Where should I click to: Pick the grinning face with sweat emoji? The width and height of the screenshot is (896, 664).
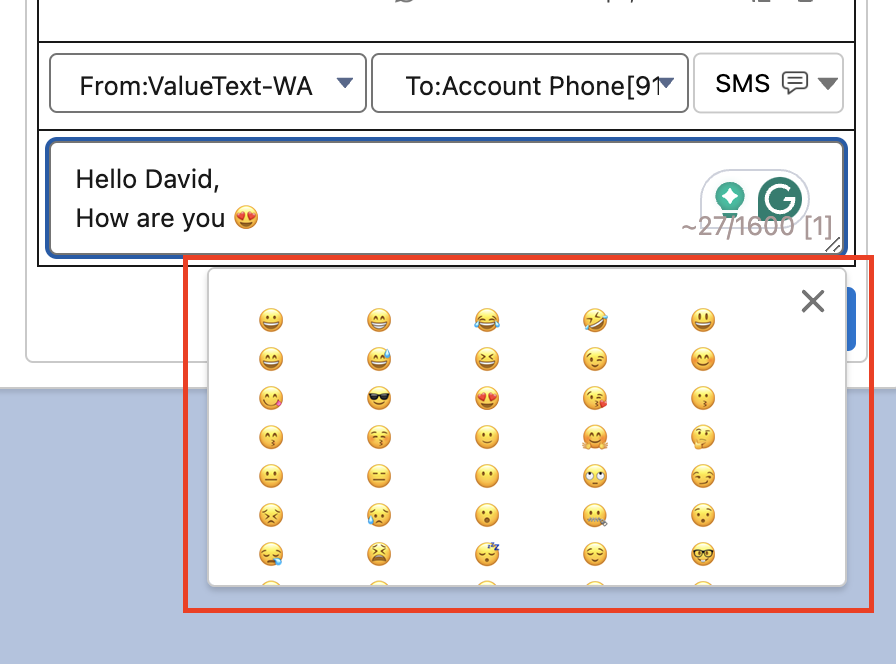379,359
